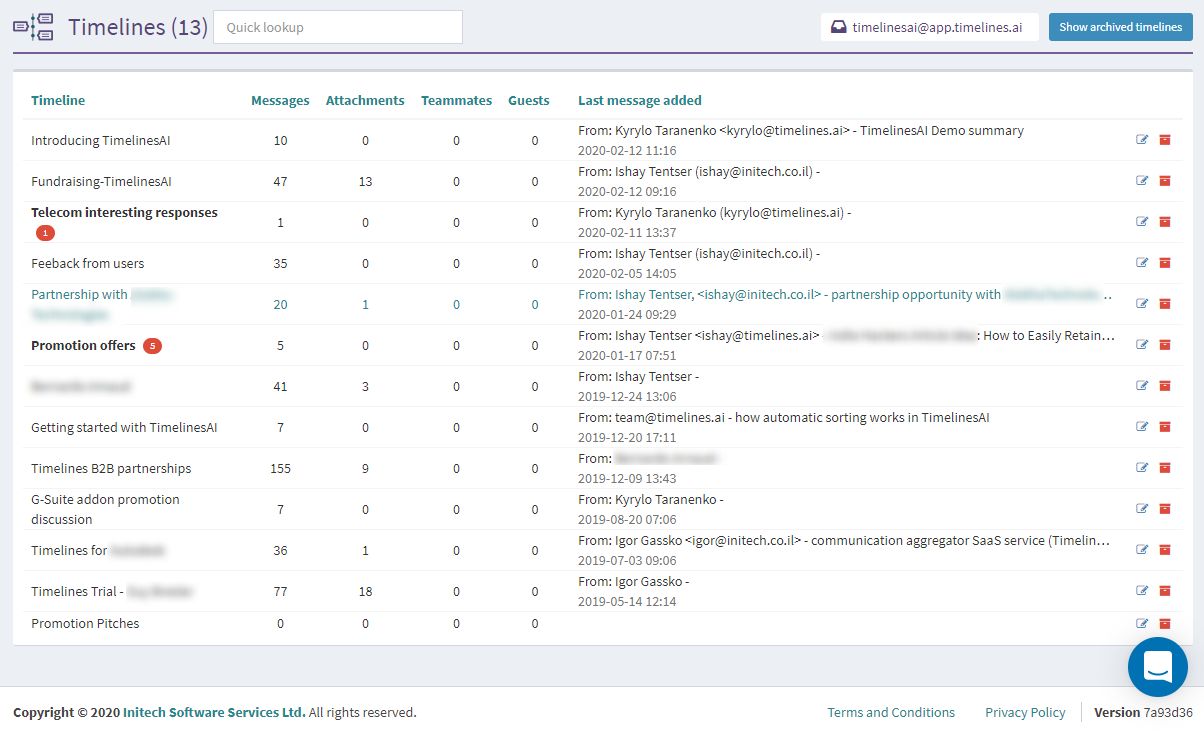Sort by the Messages column header

(x=280, y=100)
